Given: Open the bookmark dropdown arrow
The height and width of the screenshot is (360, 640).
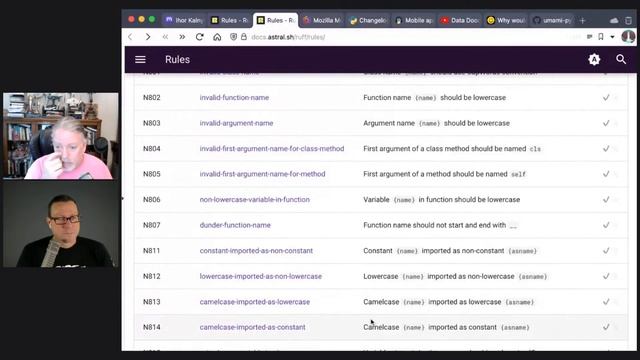Looking at the screenshot, I should 612,37.
